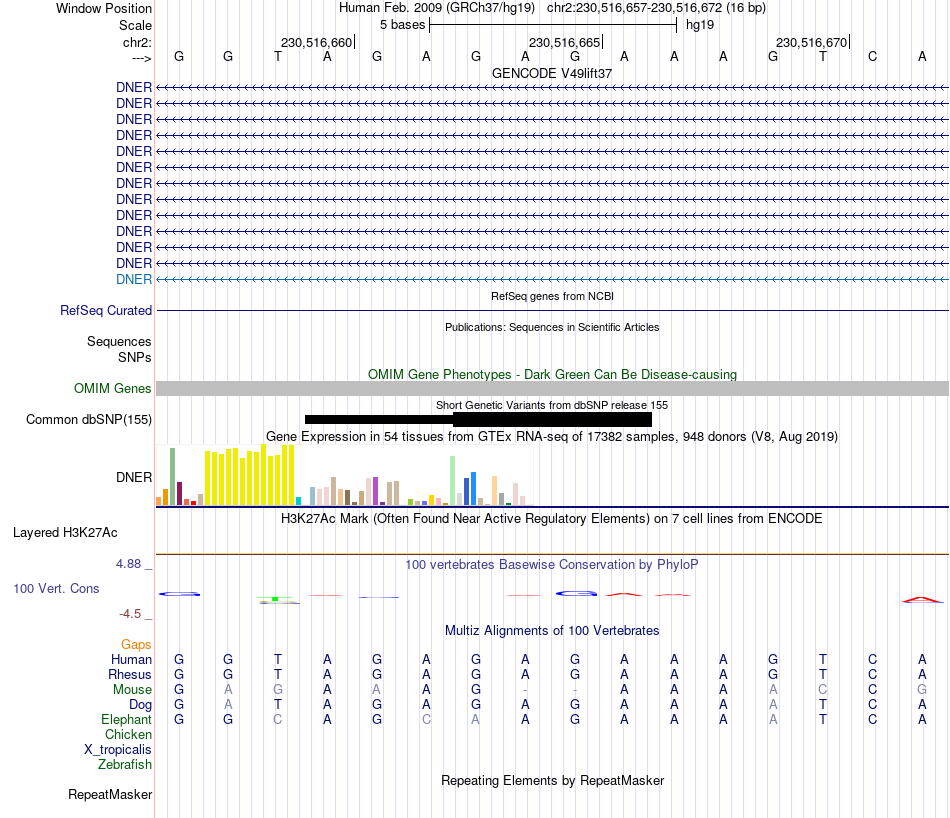This screenshot has width=950, height=818.
Task: Click the tall light-green bar in the GTEx chart
Action: [453, 480]
